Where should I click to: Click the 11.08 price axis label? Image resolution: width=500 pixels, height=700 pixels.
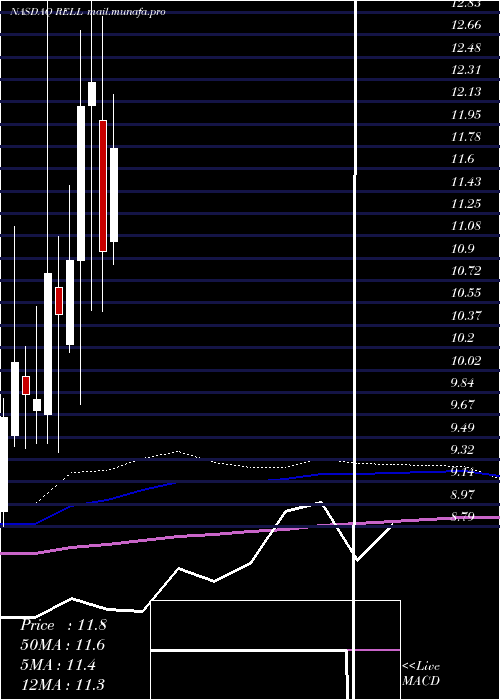click(x=466, y=226)
